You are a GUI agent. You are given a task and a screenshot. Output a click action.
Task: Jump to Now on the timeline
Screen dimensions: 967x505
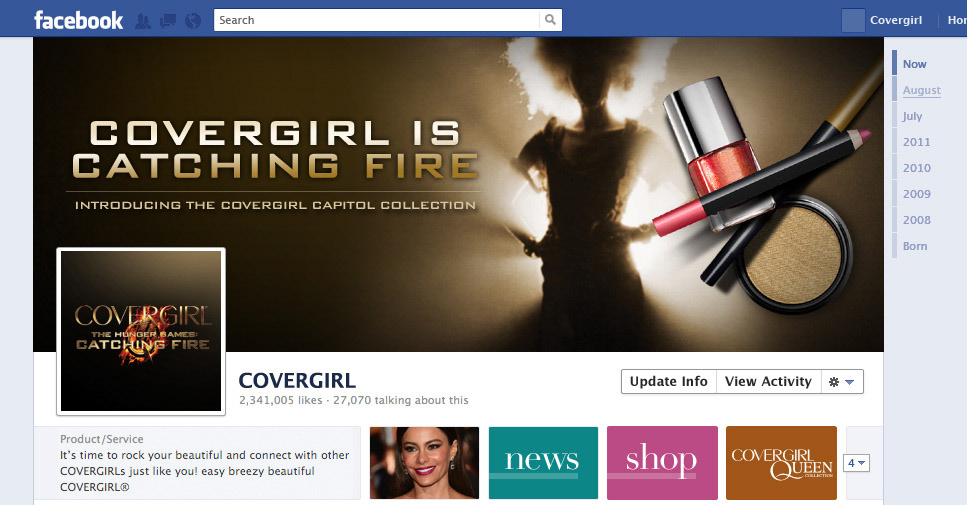tap(915, 64)
